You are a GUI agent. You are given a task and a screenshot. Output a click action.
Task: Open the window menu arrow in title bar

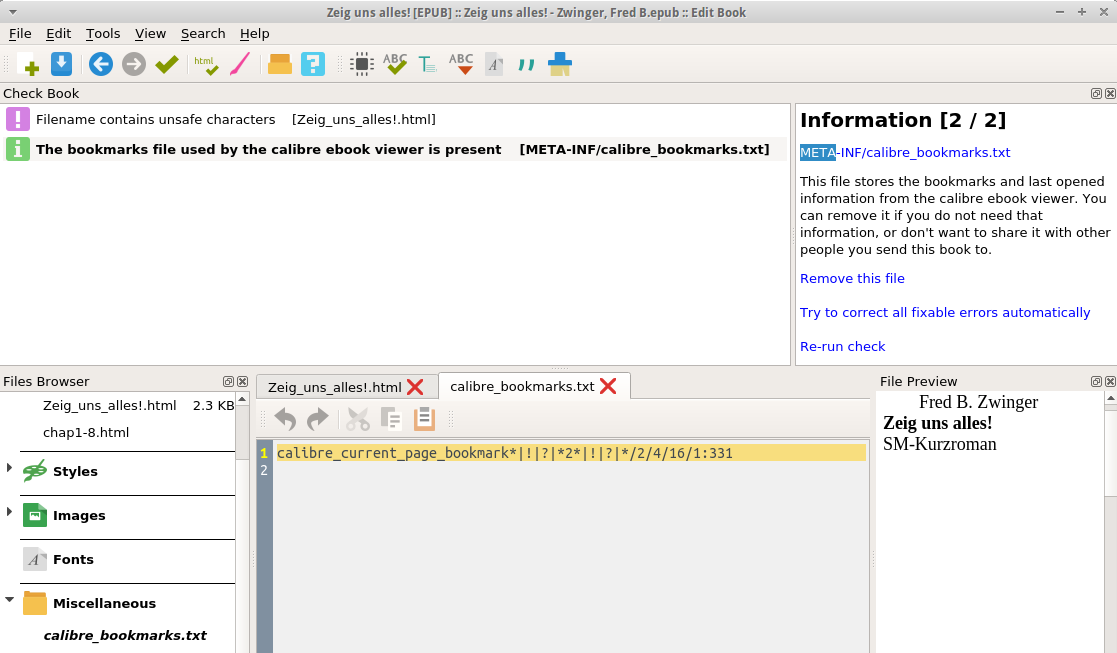pyautogui.click(x=12, y=12)
